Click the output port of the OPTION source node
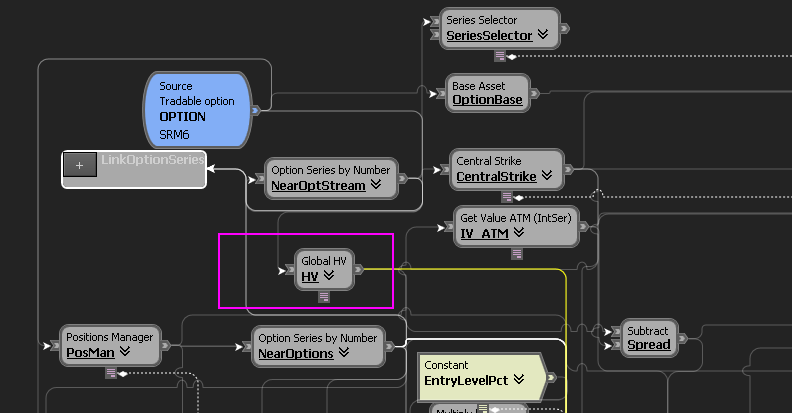Viewport: 792px width, 413px height. pos(256,110)
